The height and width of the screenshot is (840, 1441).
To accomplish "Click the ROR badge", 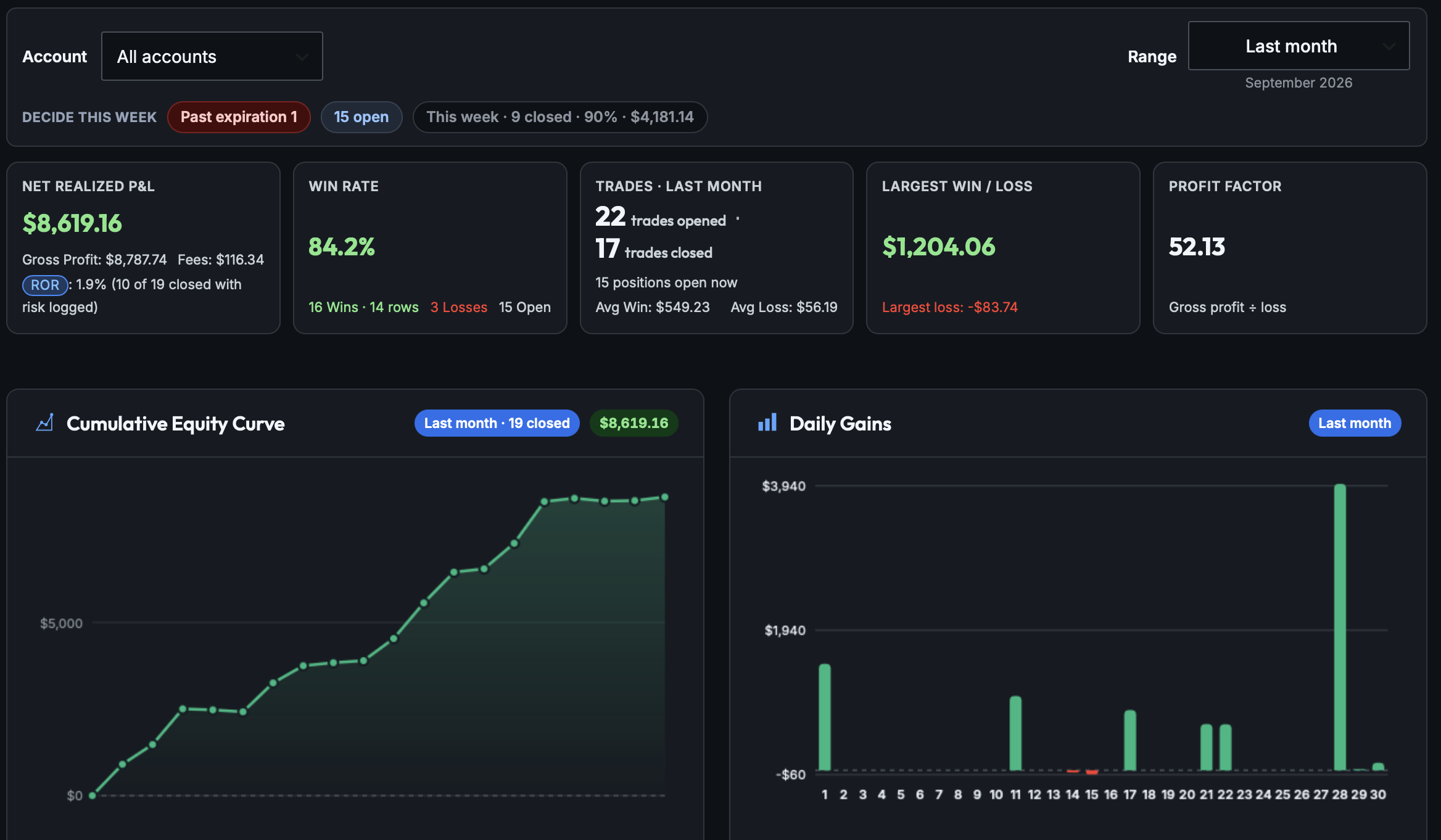I will click(45, 285).
